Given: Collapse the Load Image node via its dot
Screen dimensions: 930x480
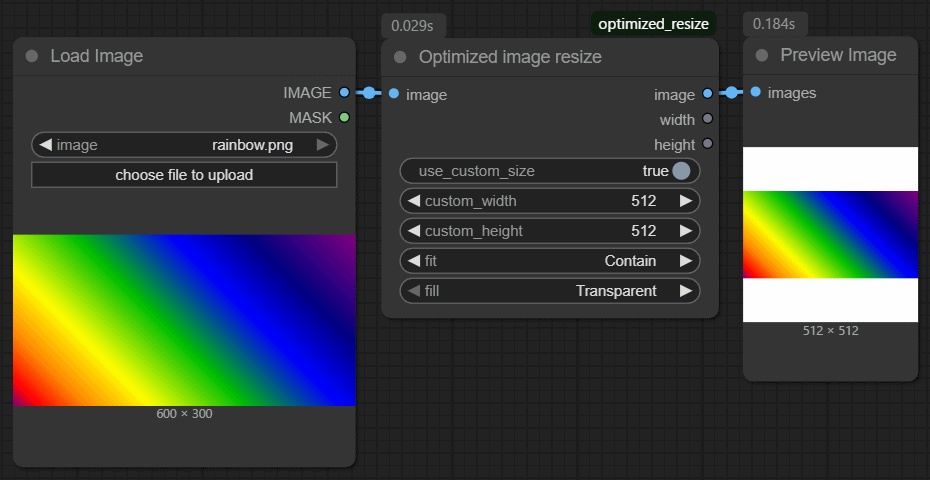Looking at the screenshot, I should click(x=32, y=56).
